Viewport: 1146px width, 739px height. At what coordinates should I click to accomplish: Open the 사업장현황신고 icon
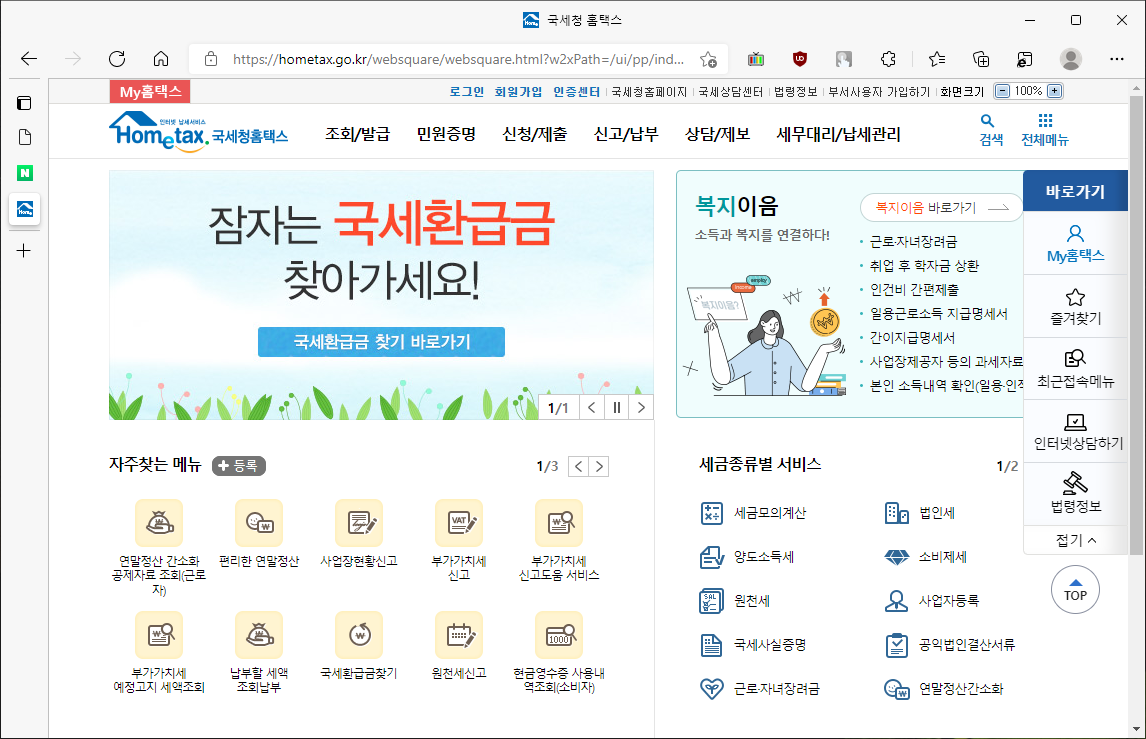tap(359, 523)
